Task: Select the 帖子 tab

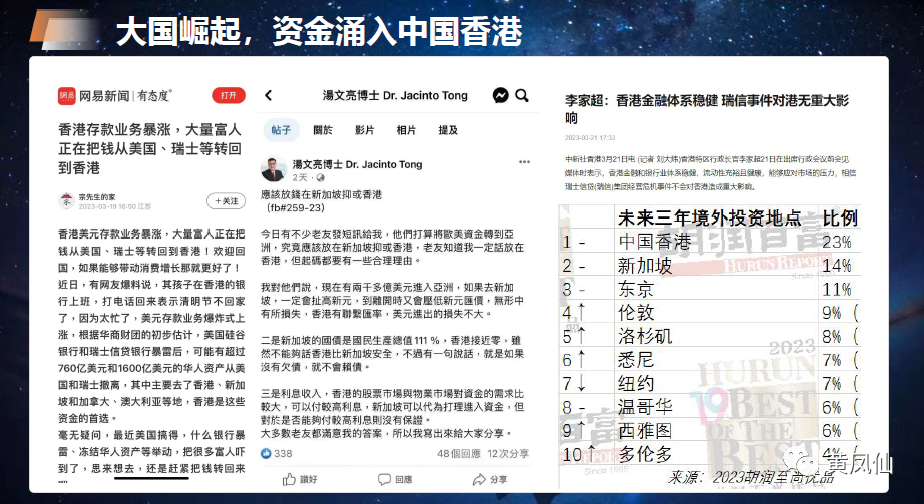Action: tap(281, 130)
